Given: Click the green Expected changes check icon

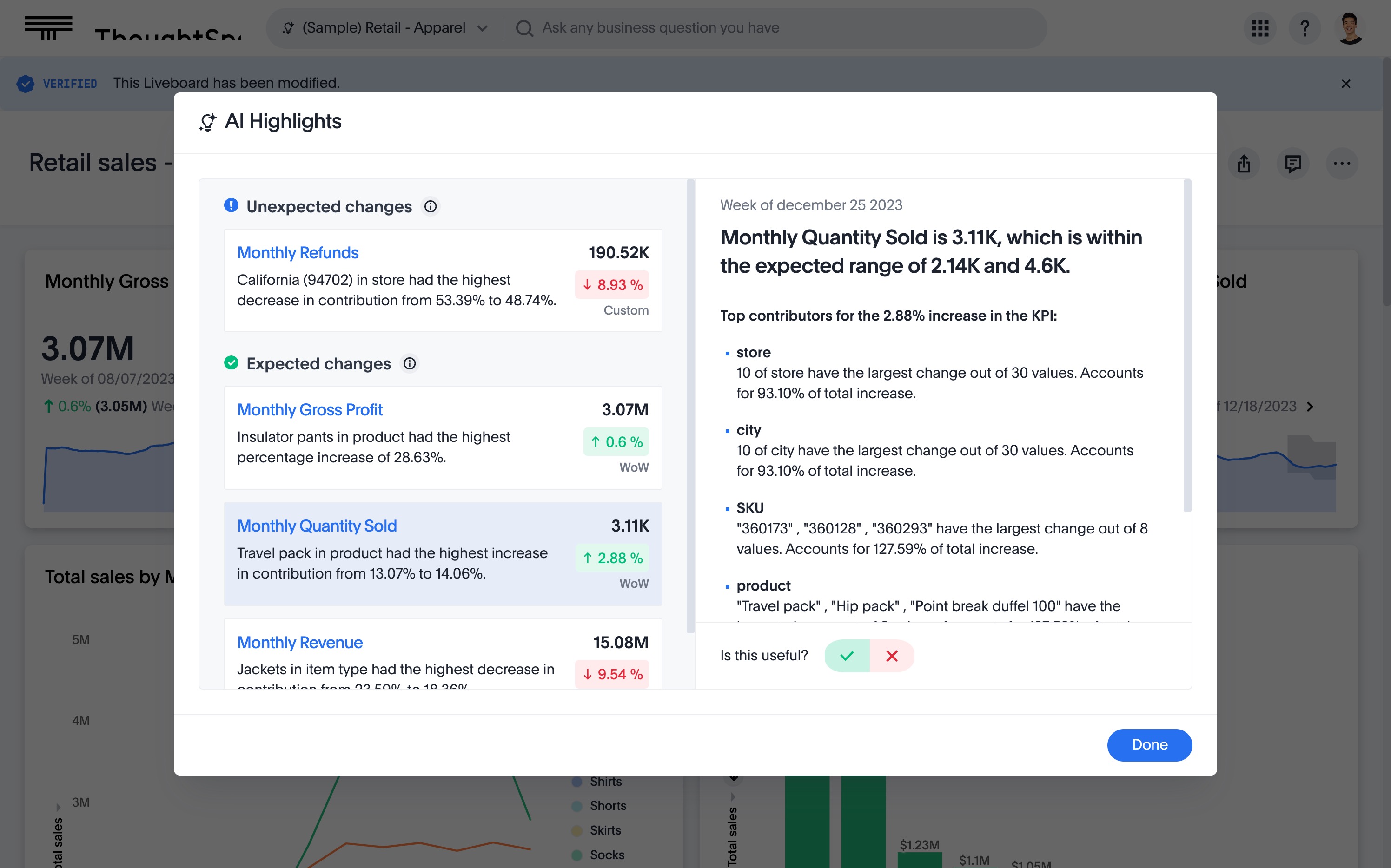Looking at the screenshot, I should click(231, 363).
